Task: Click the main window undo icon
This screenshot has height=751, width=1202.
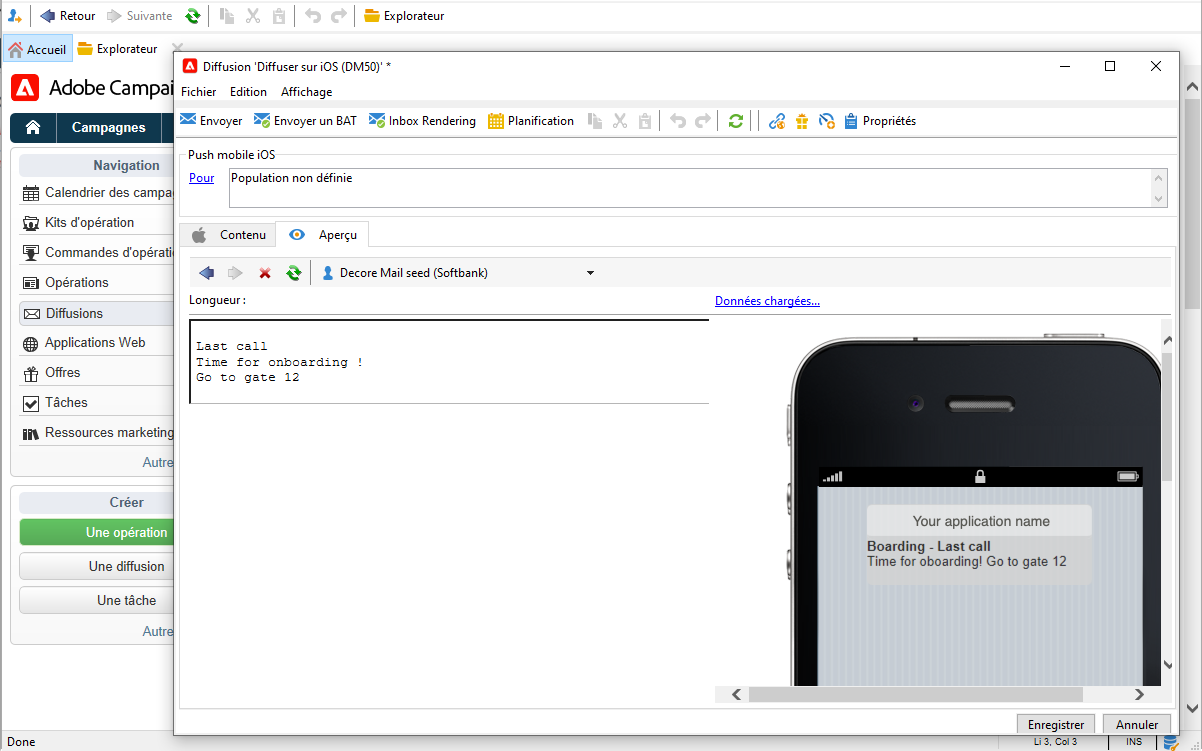Action: [x=313, y=16]
